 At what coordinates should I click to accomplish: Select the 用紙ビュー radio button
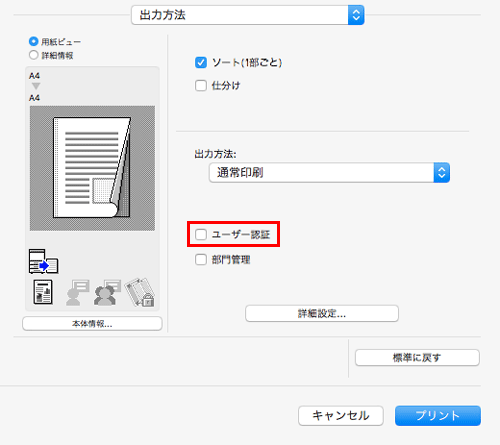pyautogui.click(x=34, y=42)
